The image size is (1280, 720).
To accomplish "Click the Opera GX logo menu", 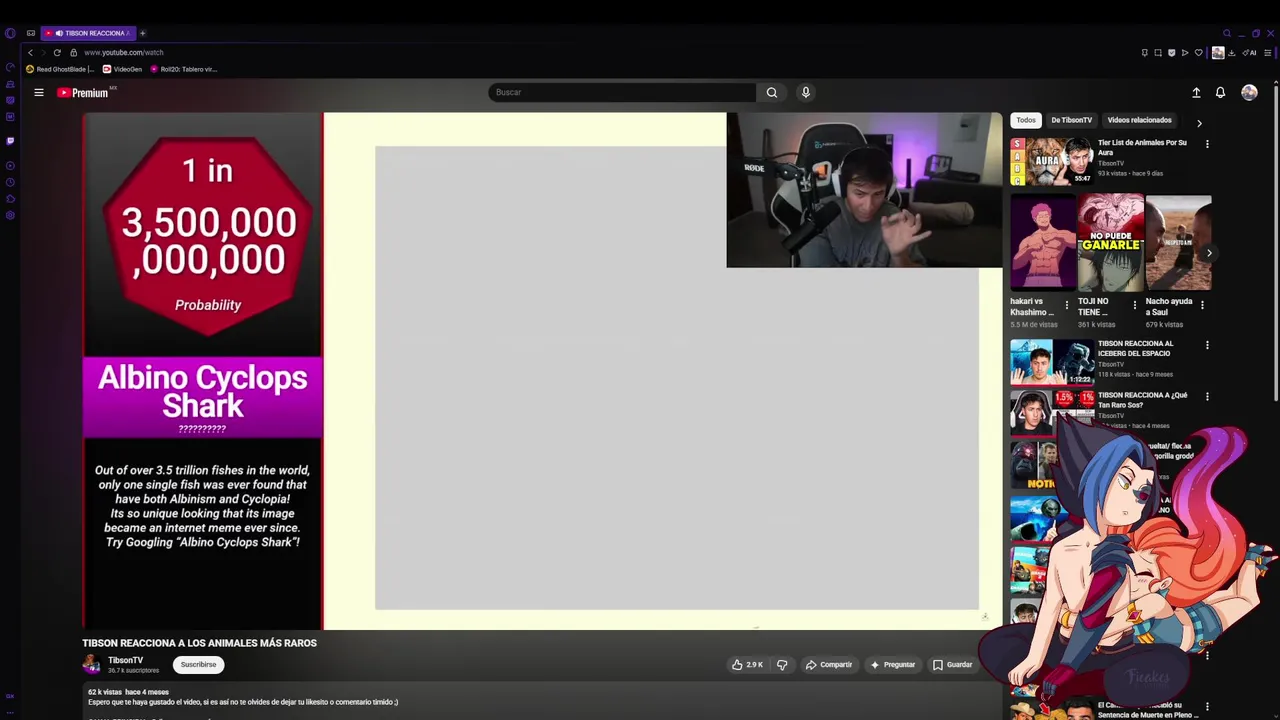I will [10, 33].
